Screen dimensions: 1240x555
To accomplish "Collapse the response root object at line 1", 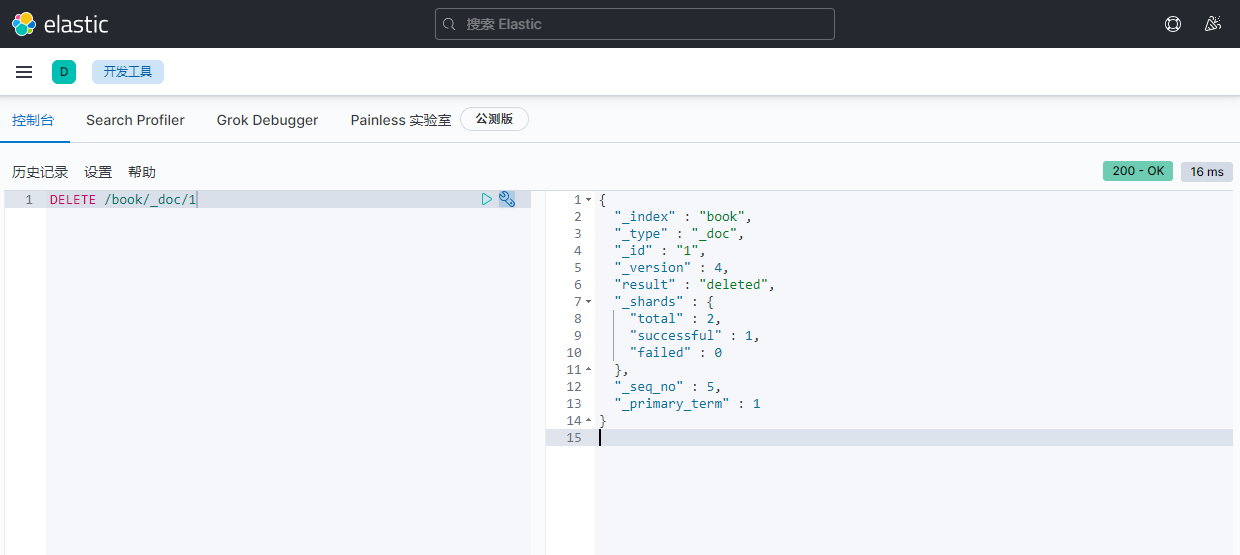I will coord(588,200).
